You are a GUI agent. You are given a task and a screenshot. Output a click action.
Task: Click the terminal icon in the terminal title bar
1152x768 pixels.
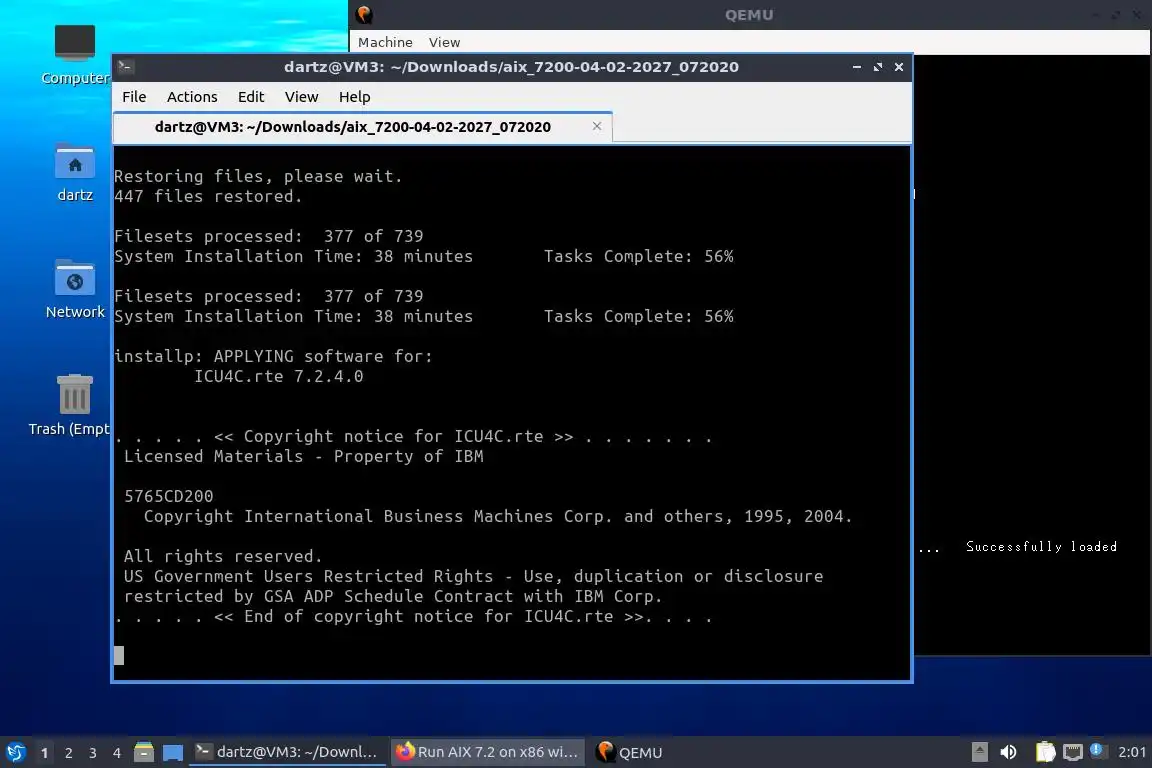click(125, 67)
